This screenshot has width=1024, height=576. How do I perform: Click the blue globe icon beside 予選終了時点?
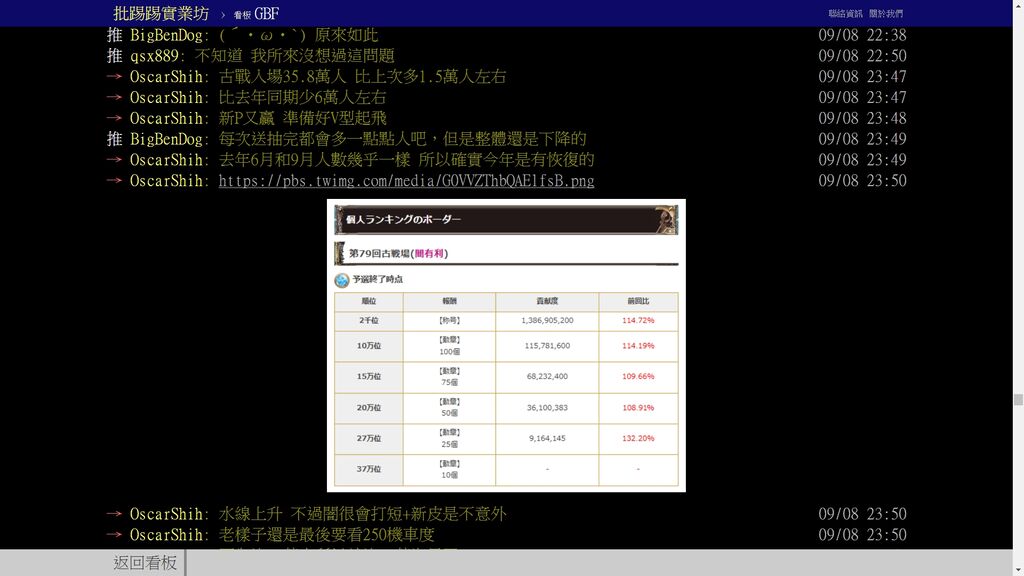pos(342,280)
